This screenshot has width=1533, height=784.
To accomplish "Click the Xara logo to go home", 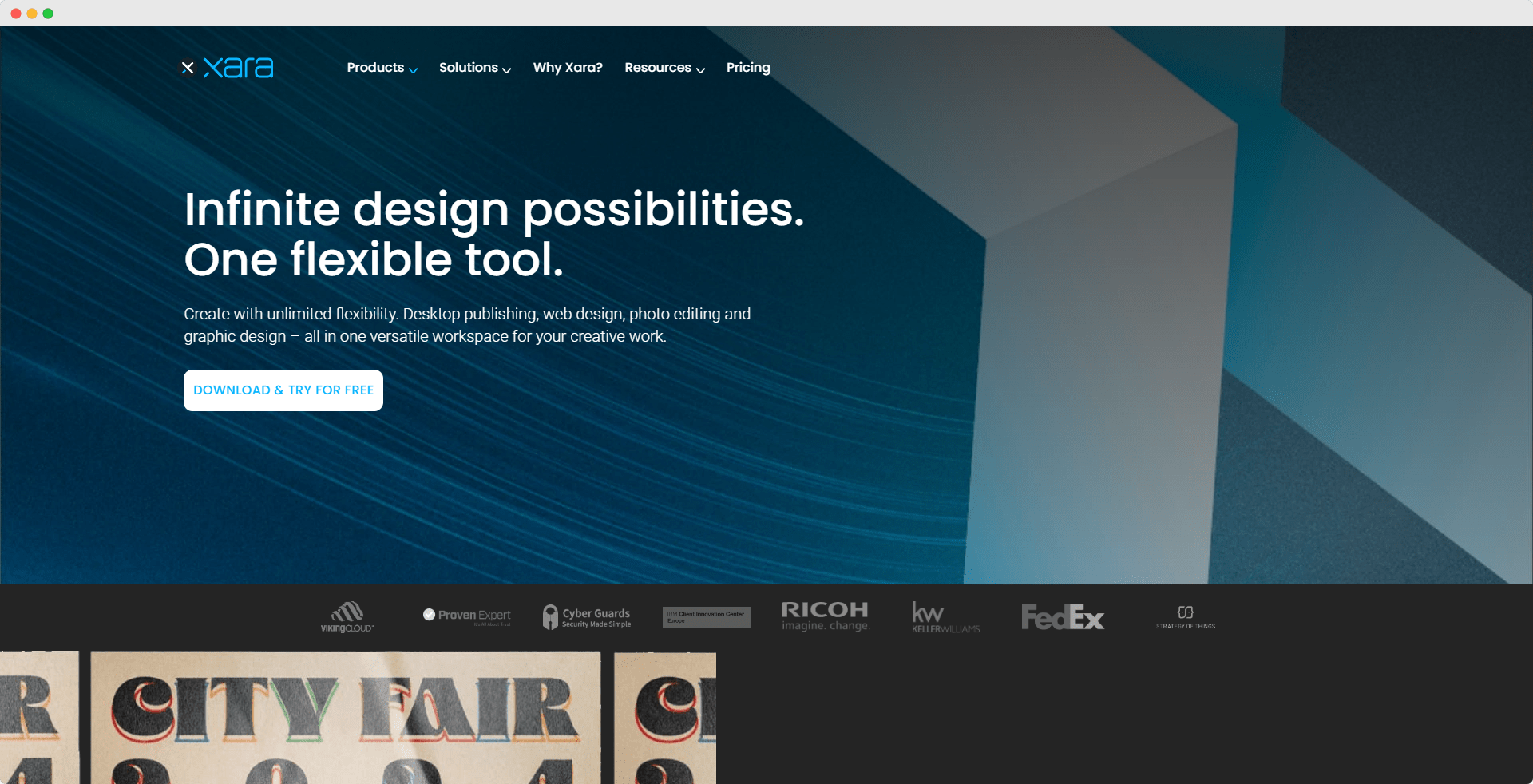I will (x=239, y=68).
